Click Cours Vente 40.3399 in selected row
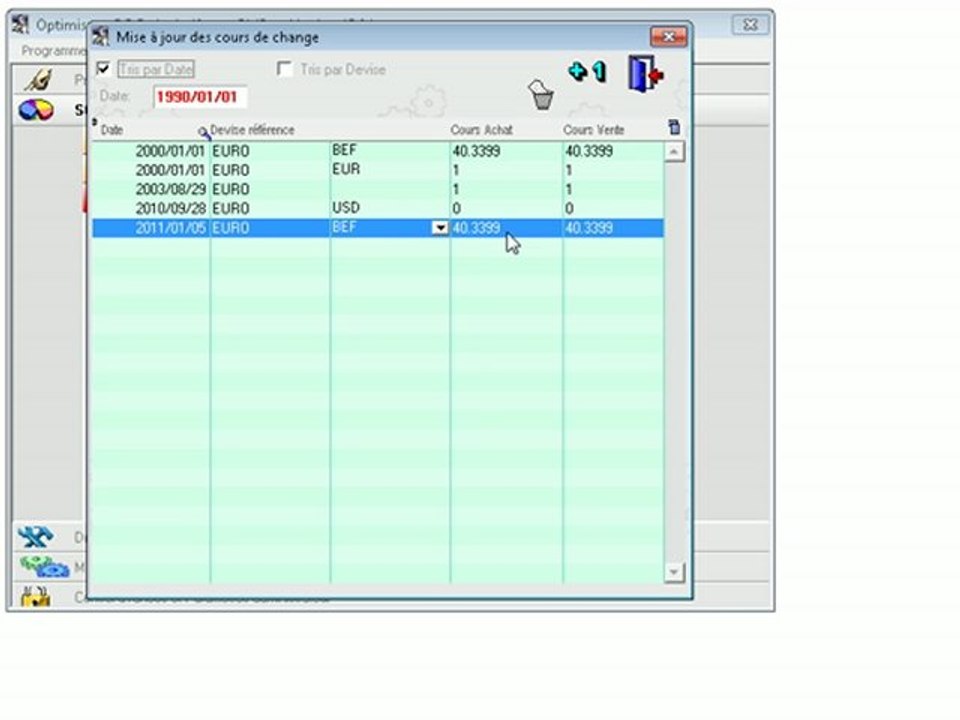The width and height of the screenshot is (960, 720). pyautogui.click(x=588, y=228)
